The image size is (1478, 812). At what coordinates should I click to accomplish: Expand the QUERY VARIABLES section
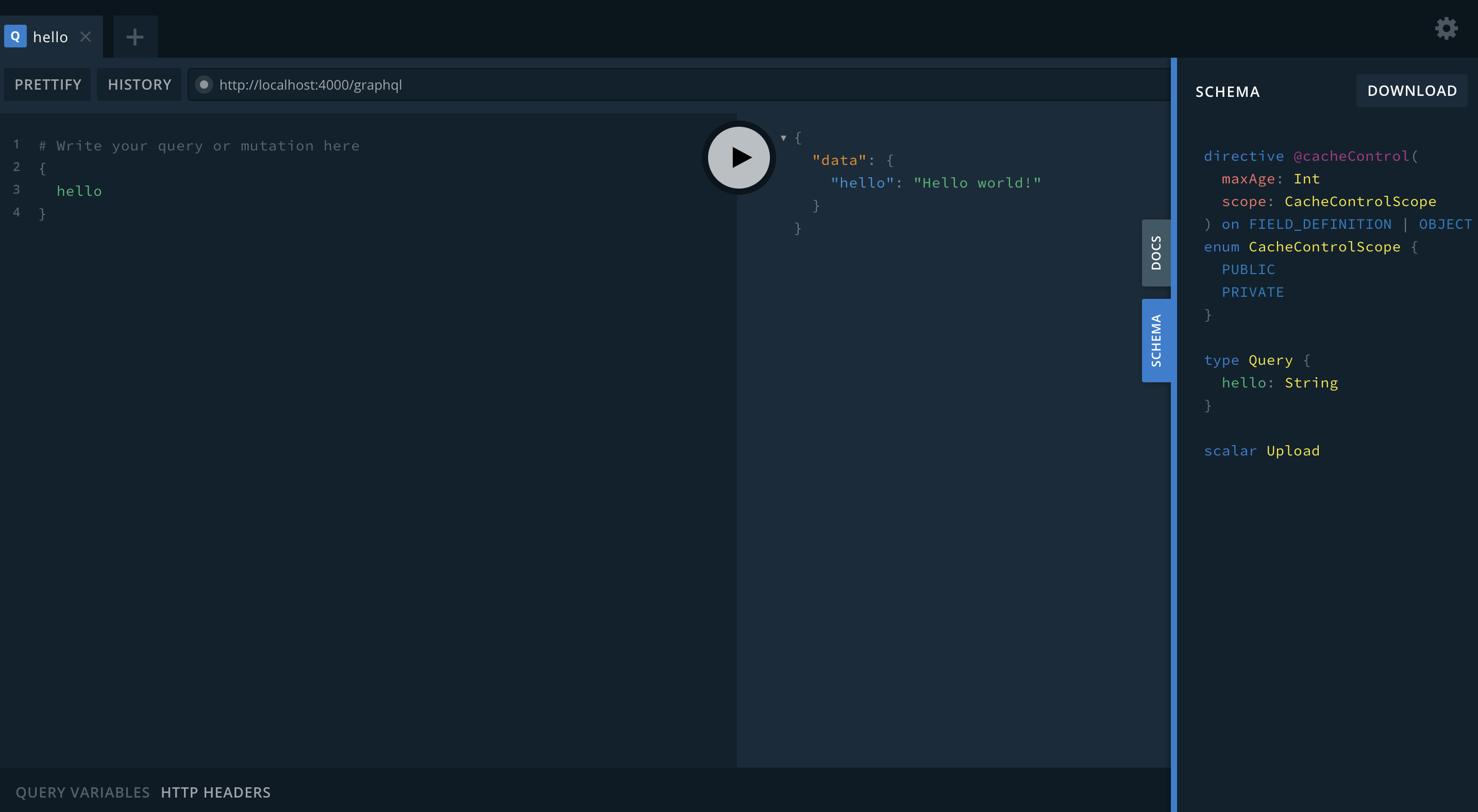82,792
